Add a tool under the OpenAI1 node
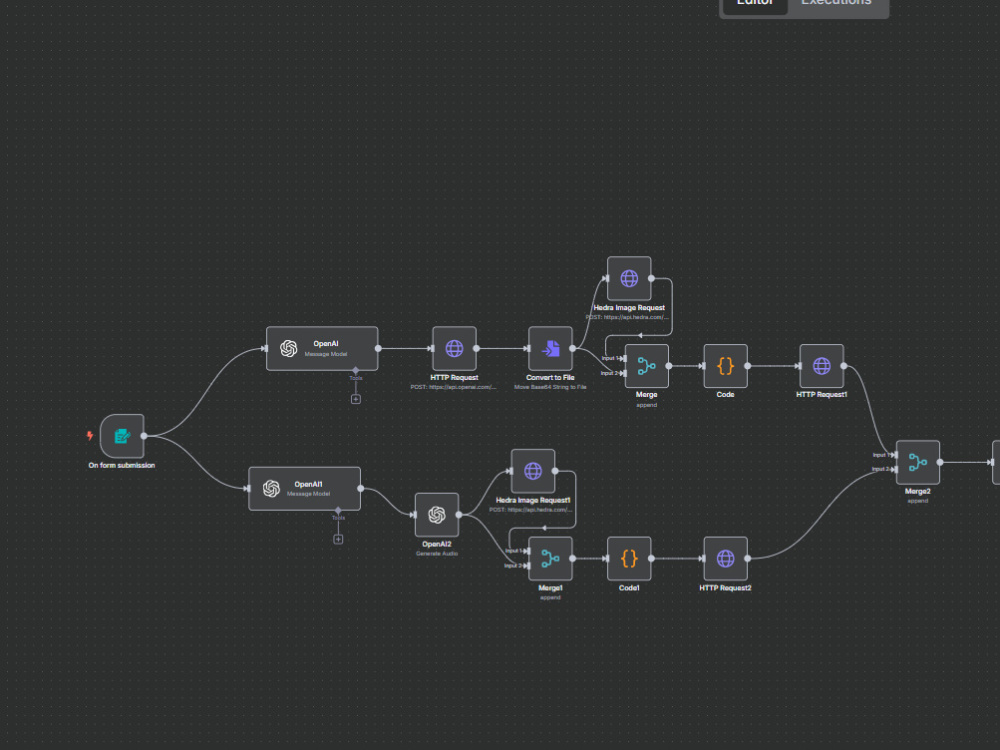This screenshot has width=1000, height=750. (338, 540)
